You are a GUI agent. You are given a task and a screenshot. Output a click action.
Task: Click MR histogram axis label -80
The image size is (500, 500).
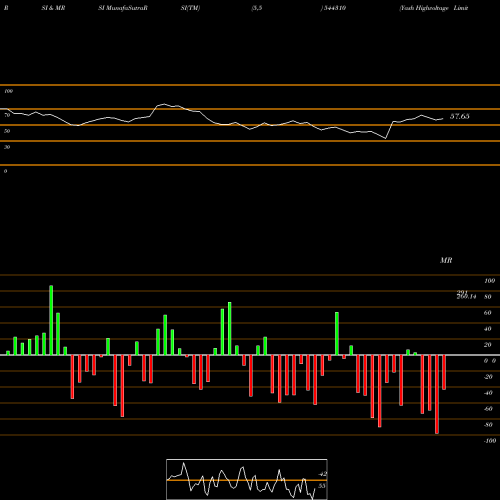[x=488, y=425]
